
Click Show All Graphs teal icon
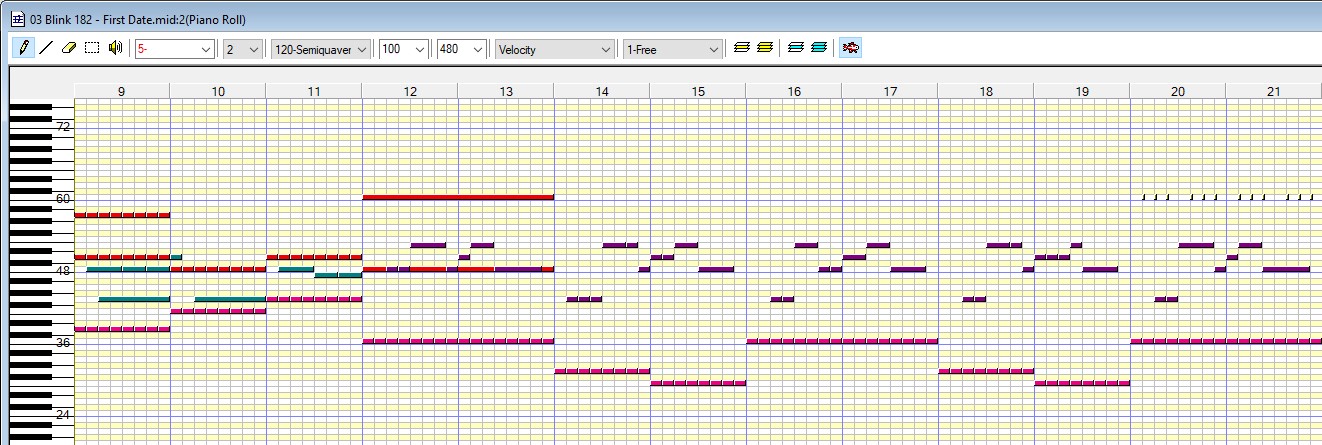pos(819,48)
